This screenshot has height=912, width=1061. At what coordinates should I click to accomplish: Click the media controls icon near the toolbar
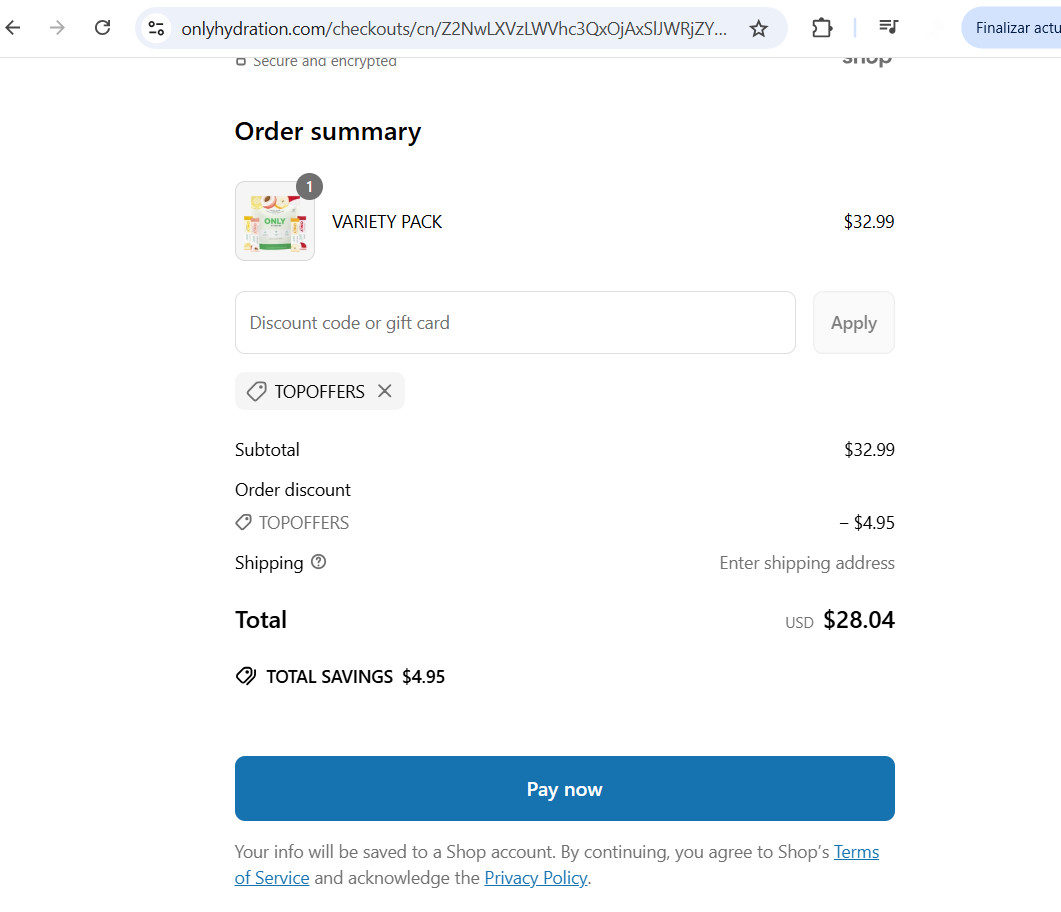(x=888, y=28)
